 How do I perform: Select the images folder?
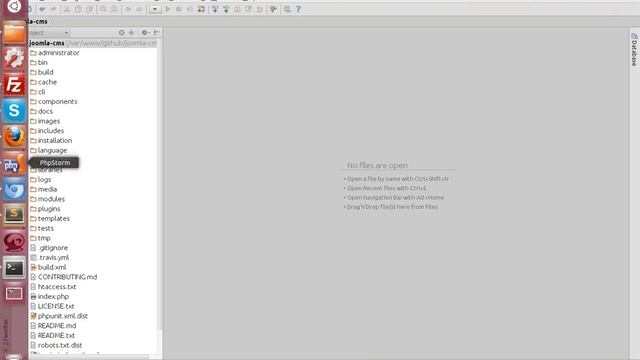coord(45,121)
